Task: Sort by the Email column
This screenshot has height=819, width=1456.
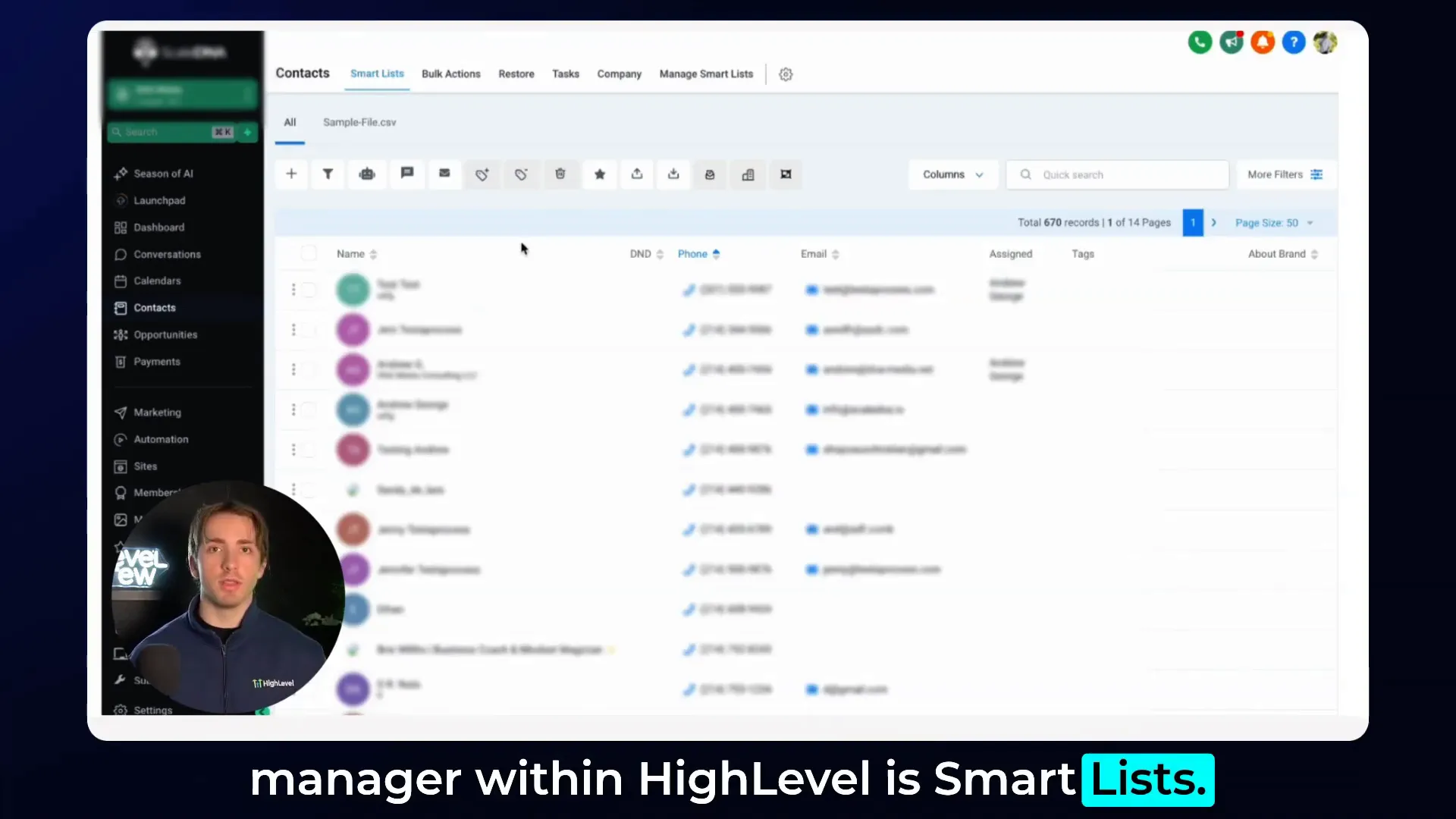Action: pyautogui.click(x=820, y=254)
